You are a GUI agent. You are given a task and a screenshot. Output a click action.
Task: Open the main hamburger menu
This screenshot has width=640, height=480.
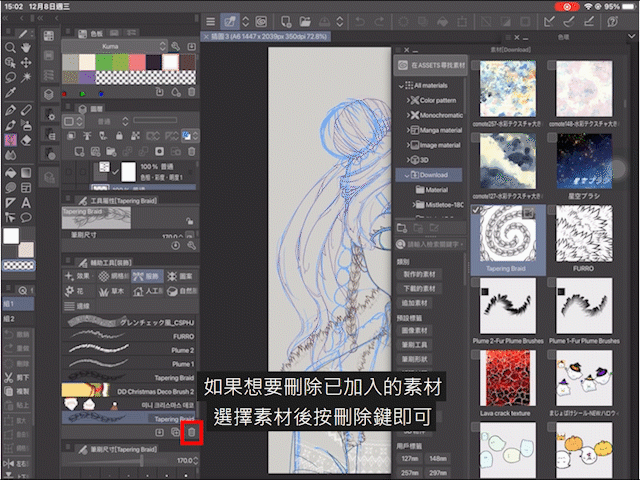coord(211,22)
